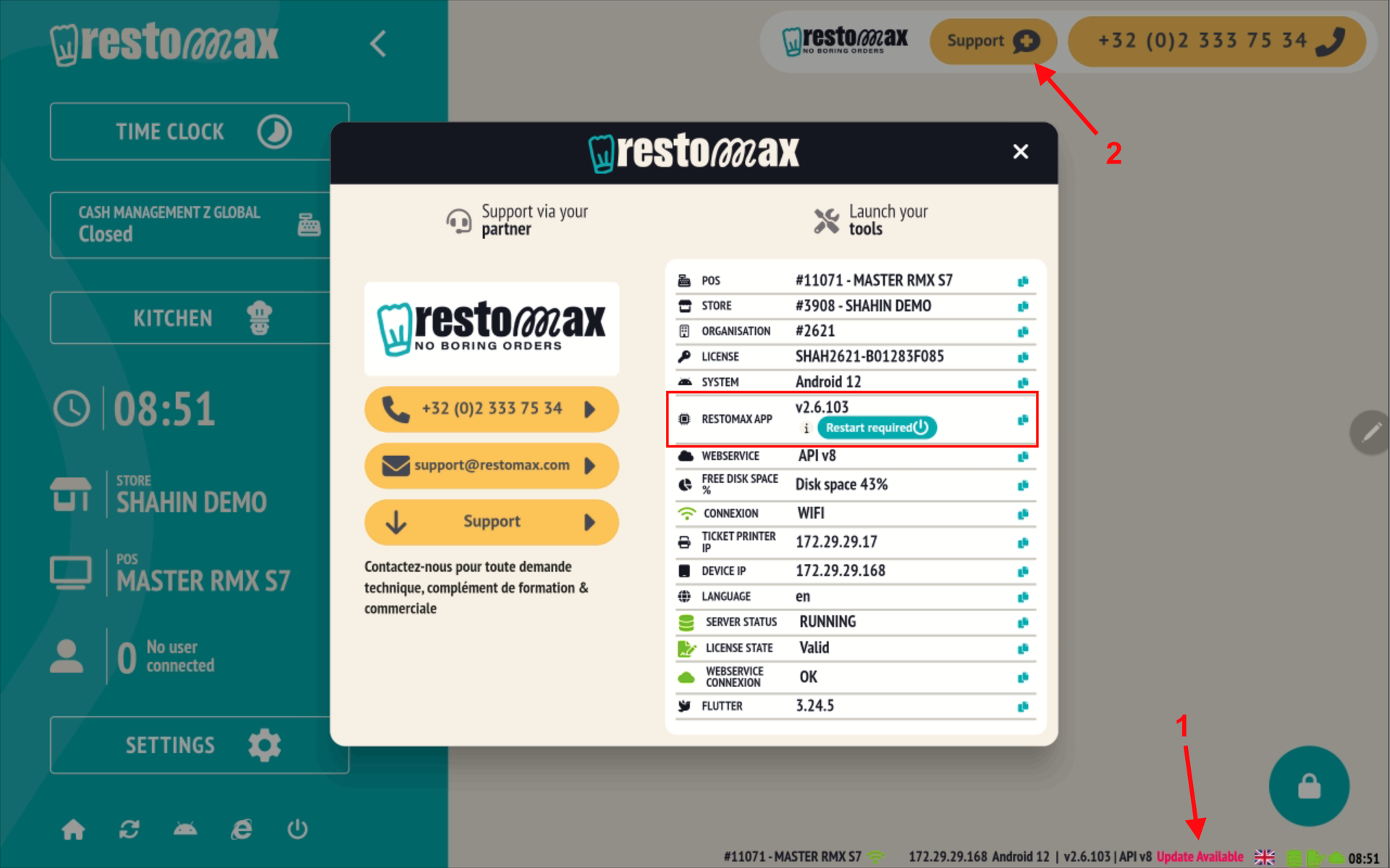
Task: Open the yellow Support download button
Action: point(491,522)
